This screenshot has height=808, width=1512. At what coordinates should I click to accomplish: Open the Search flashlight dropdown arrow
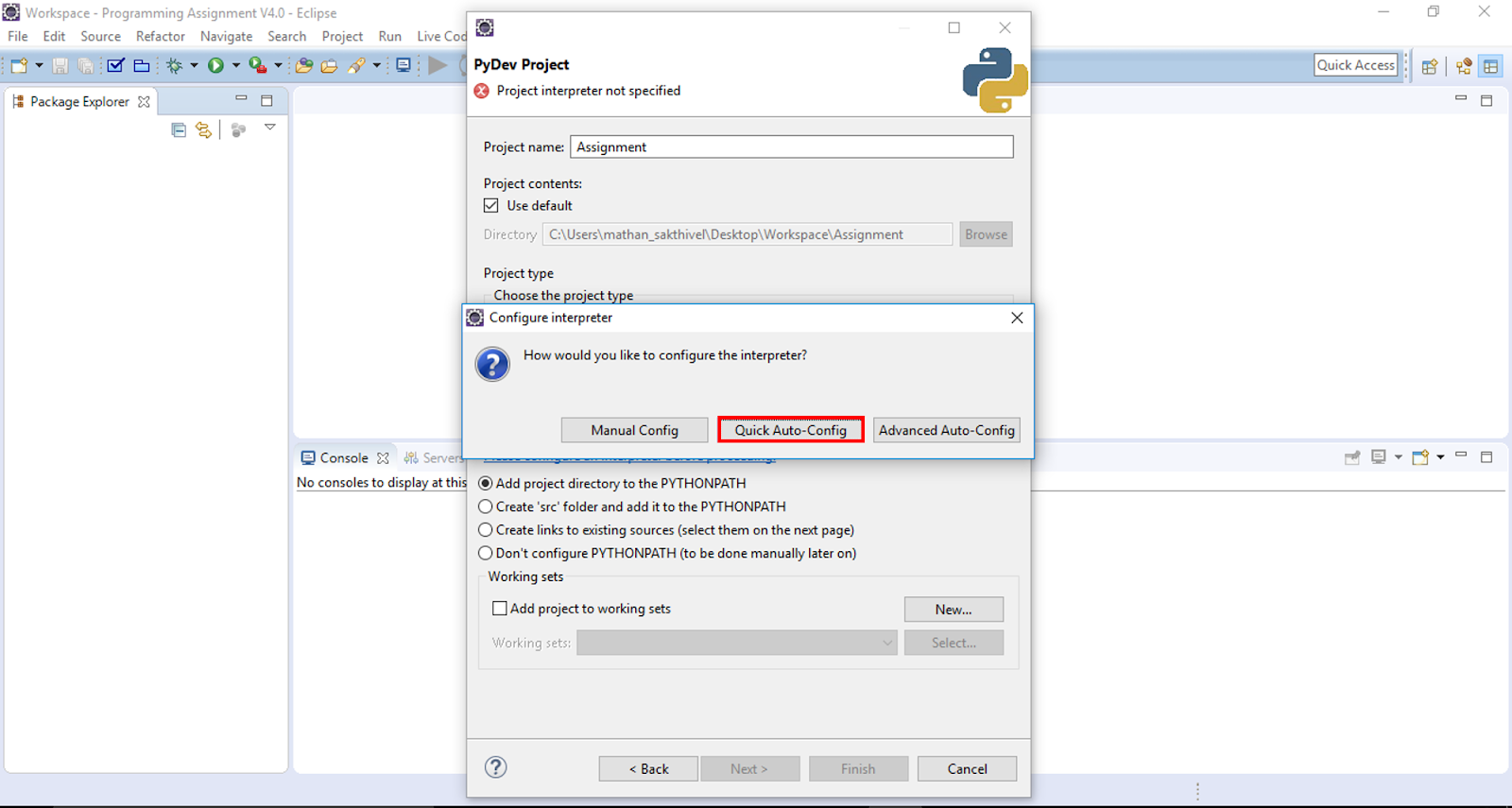376,65
